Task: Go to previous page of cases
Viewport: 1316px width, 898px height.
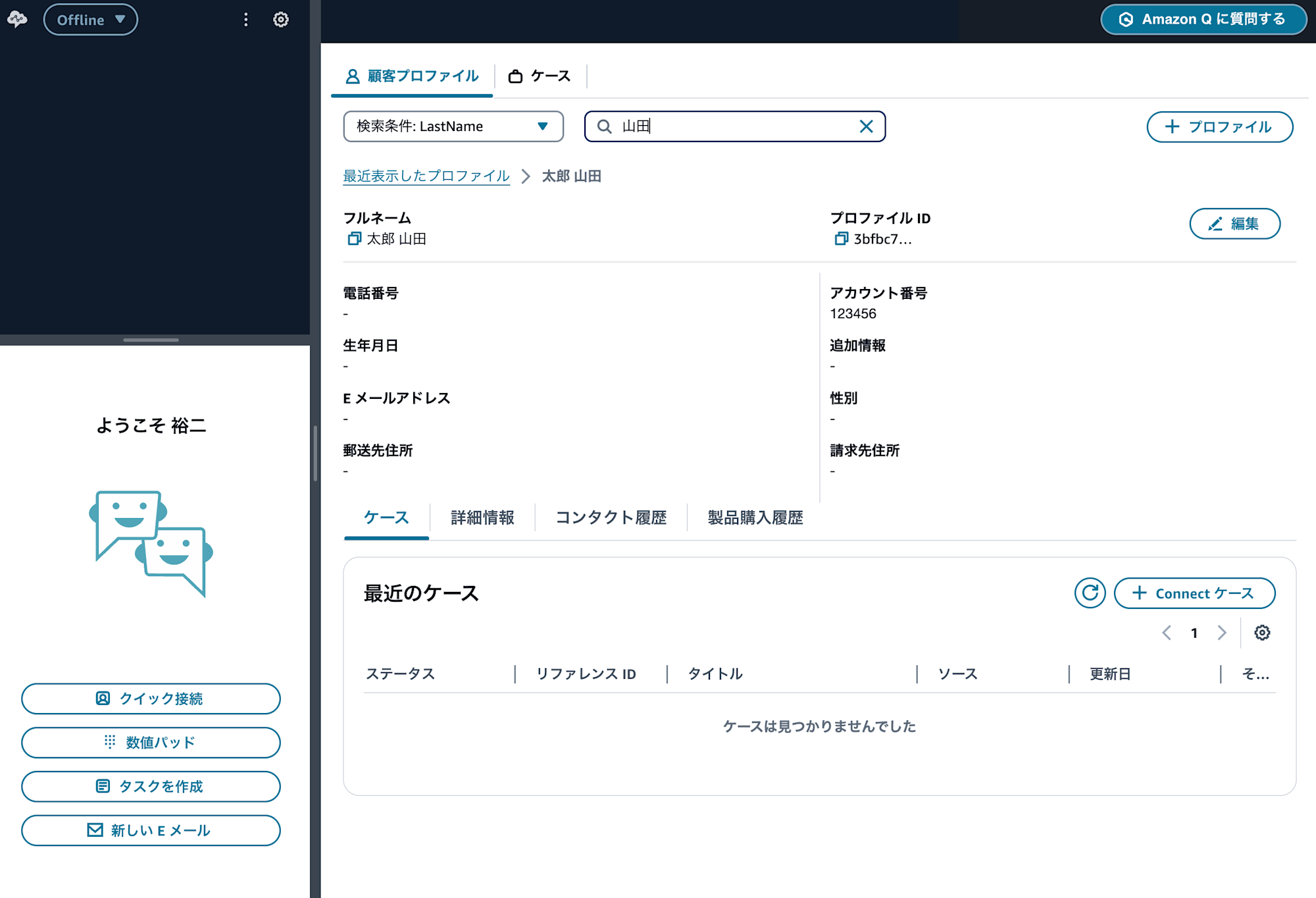Action: click(x=1167, y=633)
